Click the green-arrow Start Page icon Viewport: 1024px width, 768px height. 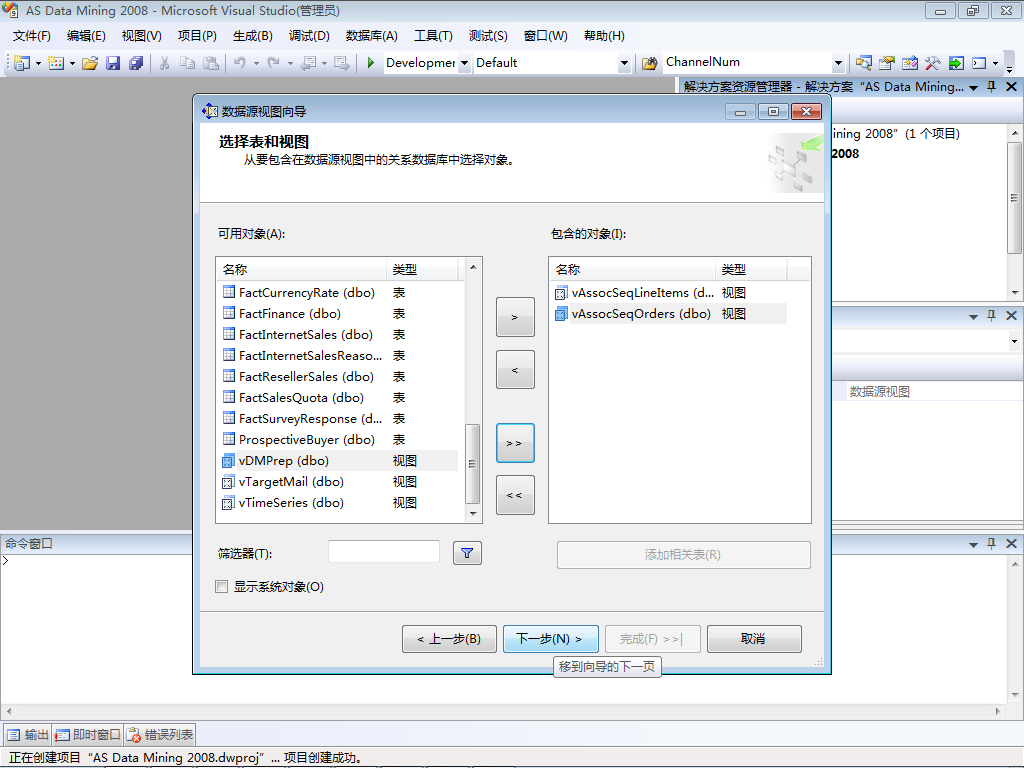coord(956,63)
